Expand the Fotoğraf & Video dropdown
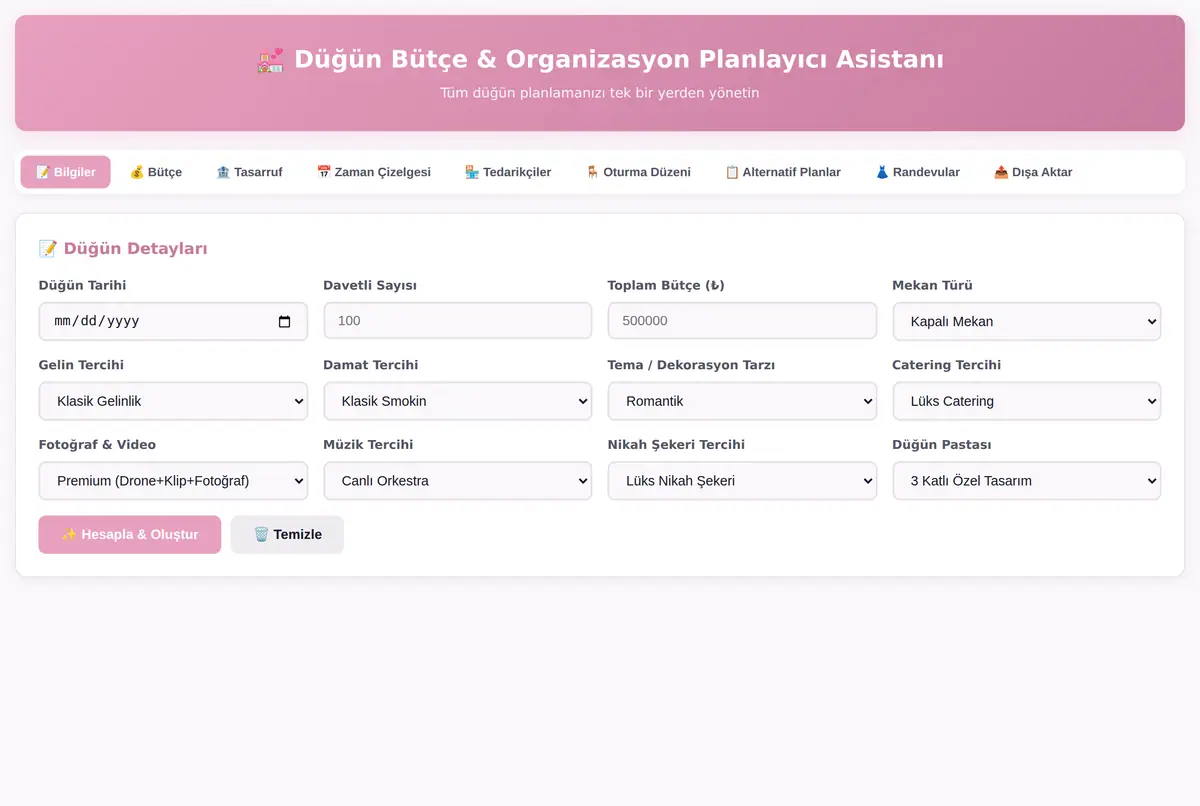Screen dimensions: 1200x806 pos(173,480)
